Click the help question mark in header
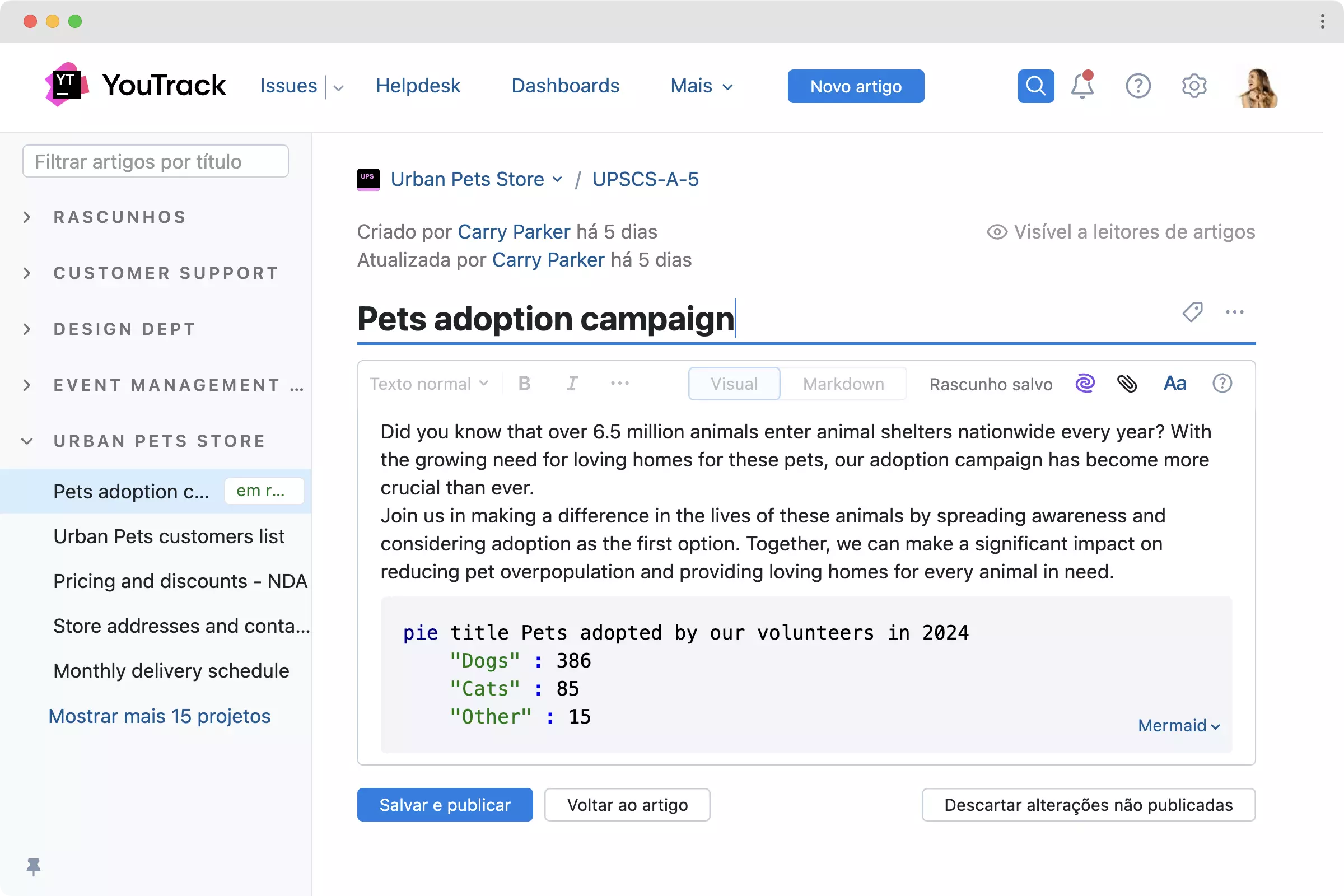The image size is (1344, 896). (1138, 86)
